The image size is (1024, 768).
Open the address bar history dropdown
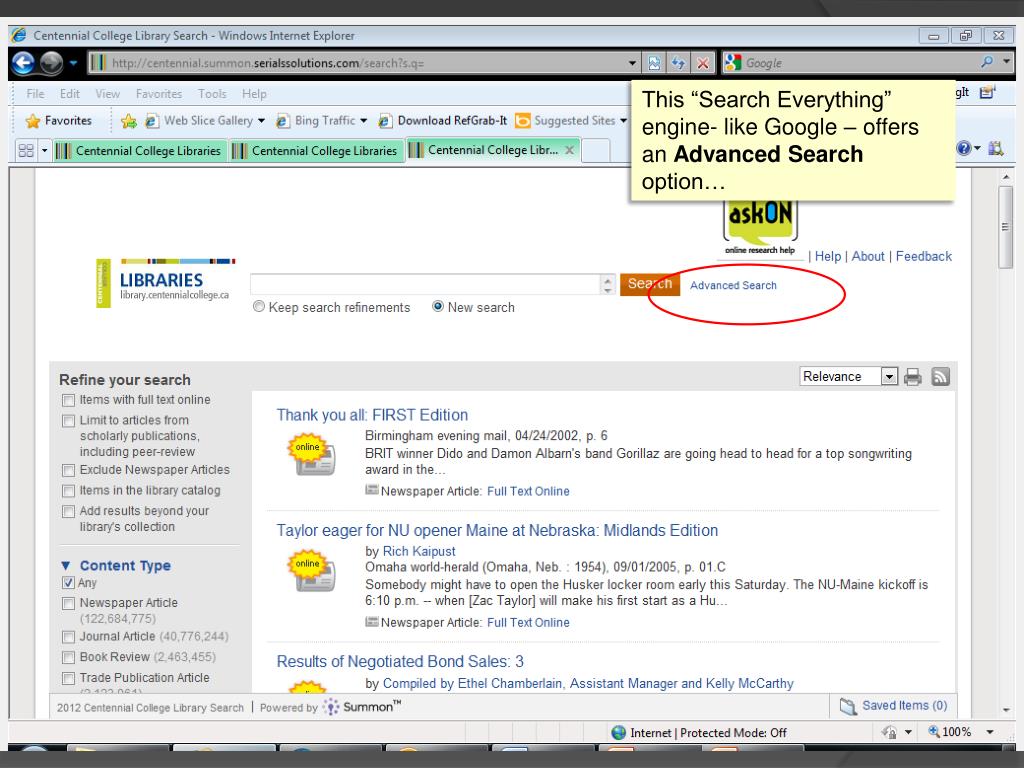click(x=632, y=63)
